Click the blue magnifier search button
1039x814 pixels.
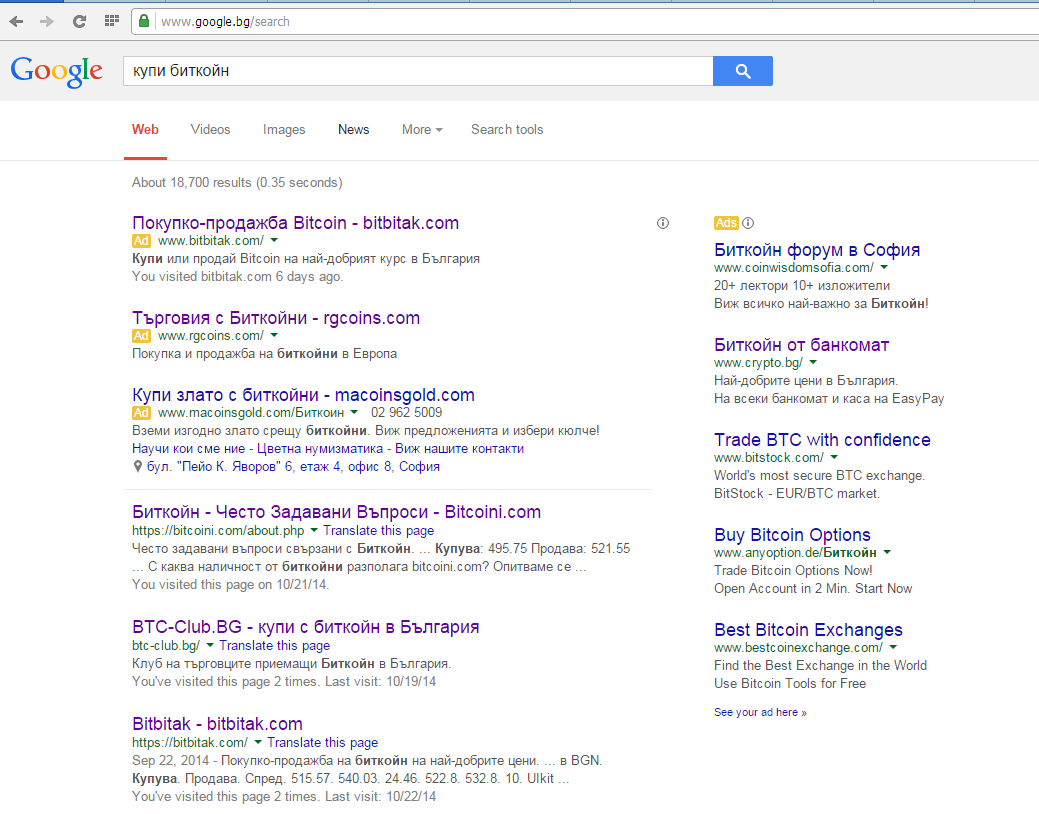pyautogui.click(x=743, y=71)
